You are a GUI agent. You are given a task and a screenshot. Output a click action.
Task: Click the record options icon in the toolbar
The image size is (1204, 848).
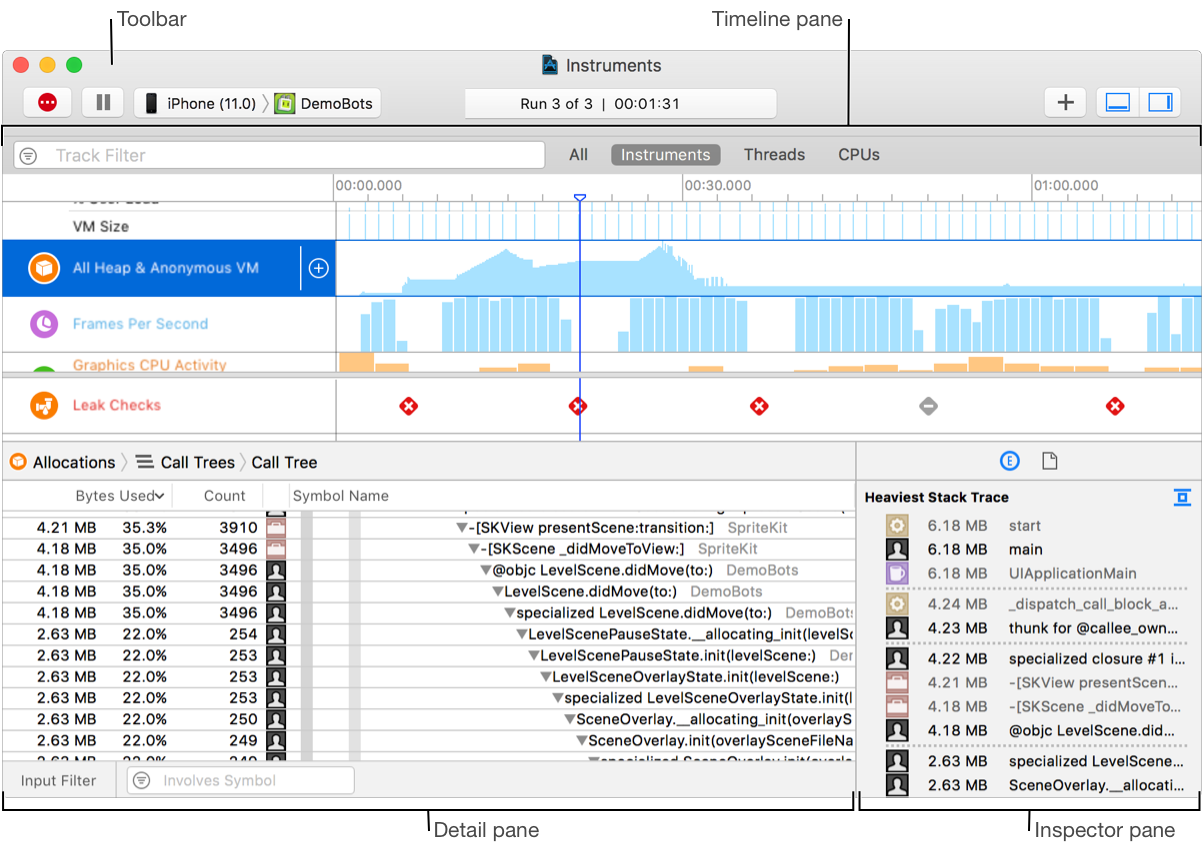click(47, 102)
